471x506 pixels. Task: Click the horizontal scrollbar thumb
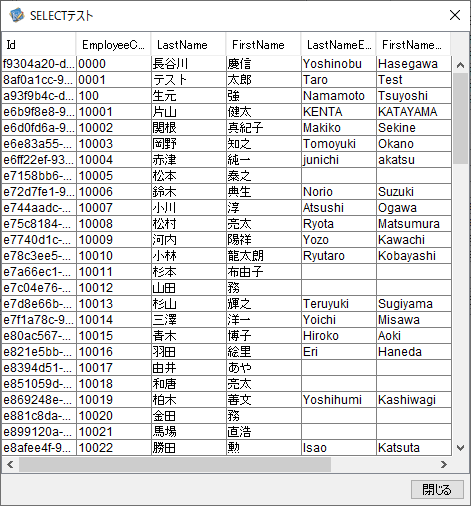pos(175,464)
